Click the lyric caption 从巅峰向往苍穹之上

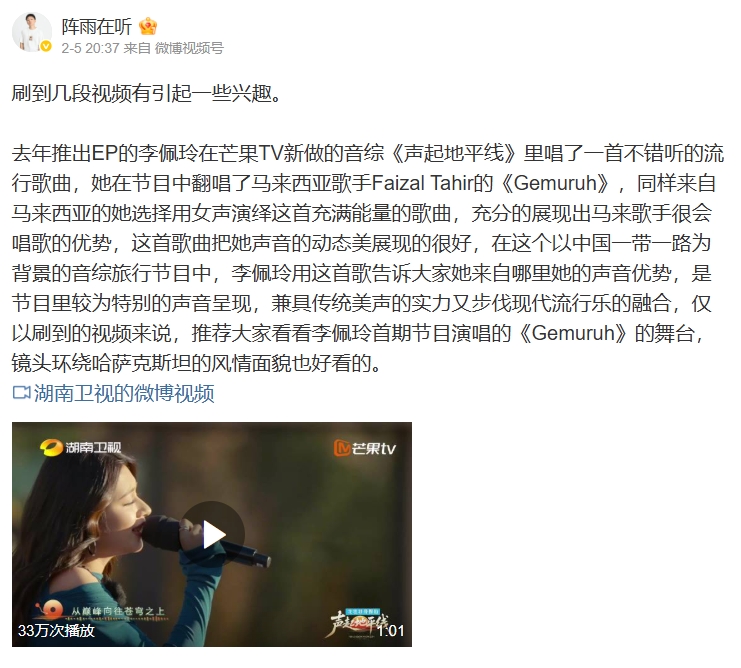coord(118,611)
